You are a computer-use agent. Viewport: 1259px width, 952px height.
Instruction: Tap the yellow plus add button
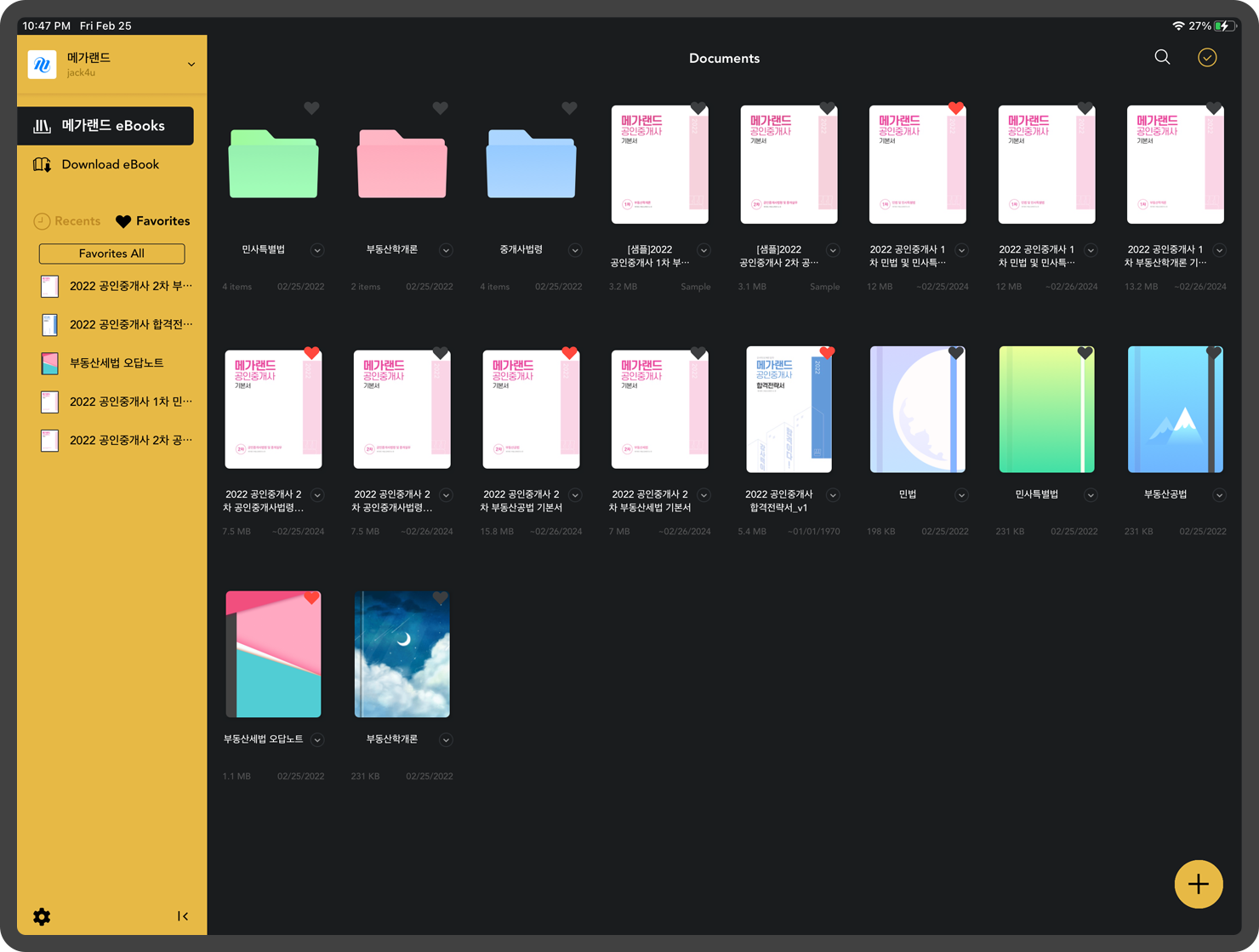pos(1199,884)
